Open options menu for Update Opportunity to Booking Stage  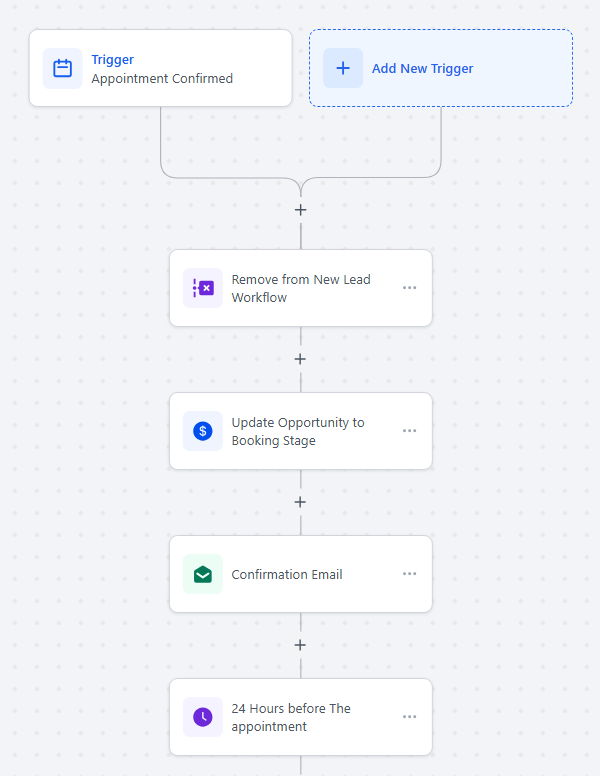click(x=409, y=431)
